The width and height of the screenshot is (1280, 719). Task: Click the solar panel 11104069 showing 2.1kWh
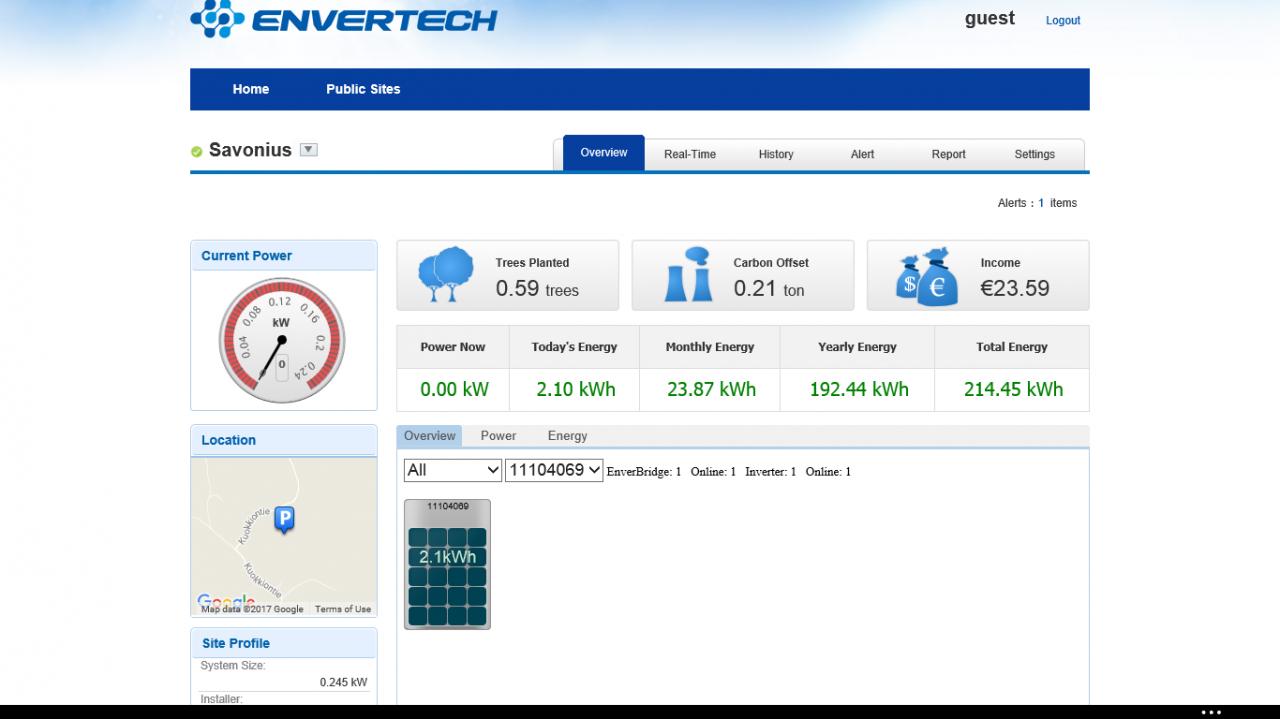coord(447,564)
